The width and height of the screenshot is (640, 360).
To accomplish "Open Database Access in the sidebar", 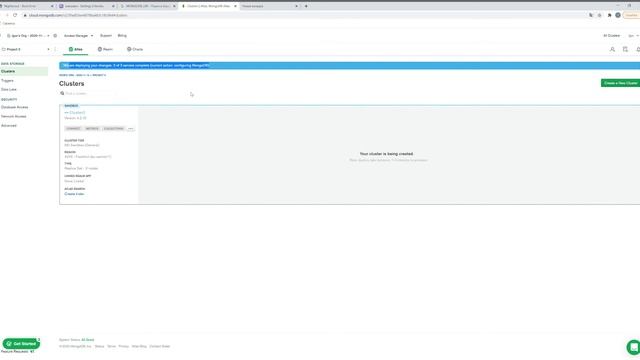I will pyautogui.click(x=14, y=107).
